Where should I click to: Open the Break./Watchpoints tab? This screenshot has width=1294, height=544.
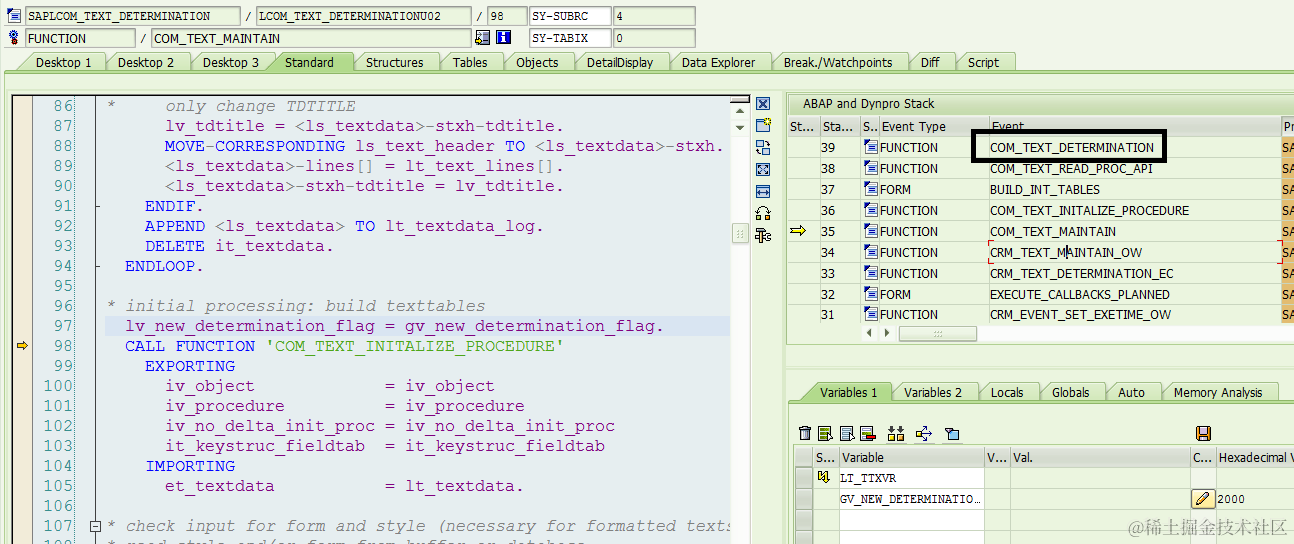[x=837, y=62]
